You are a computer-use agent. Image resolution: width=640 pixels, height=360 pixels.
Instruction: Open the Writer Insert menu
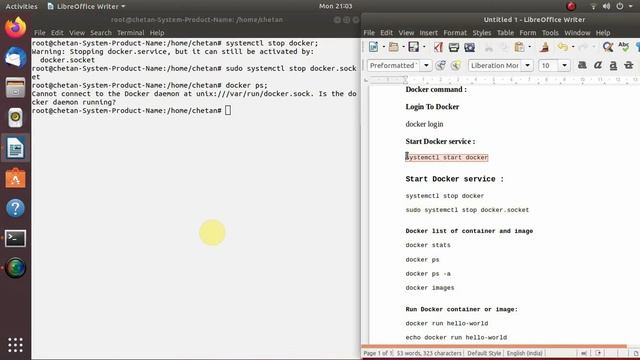tap(428, 33)
